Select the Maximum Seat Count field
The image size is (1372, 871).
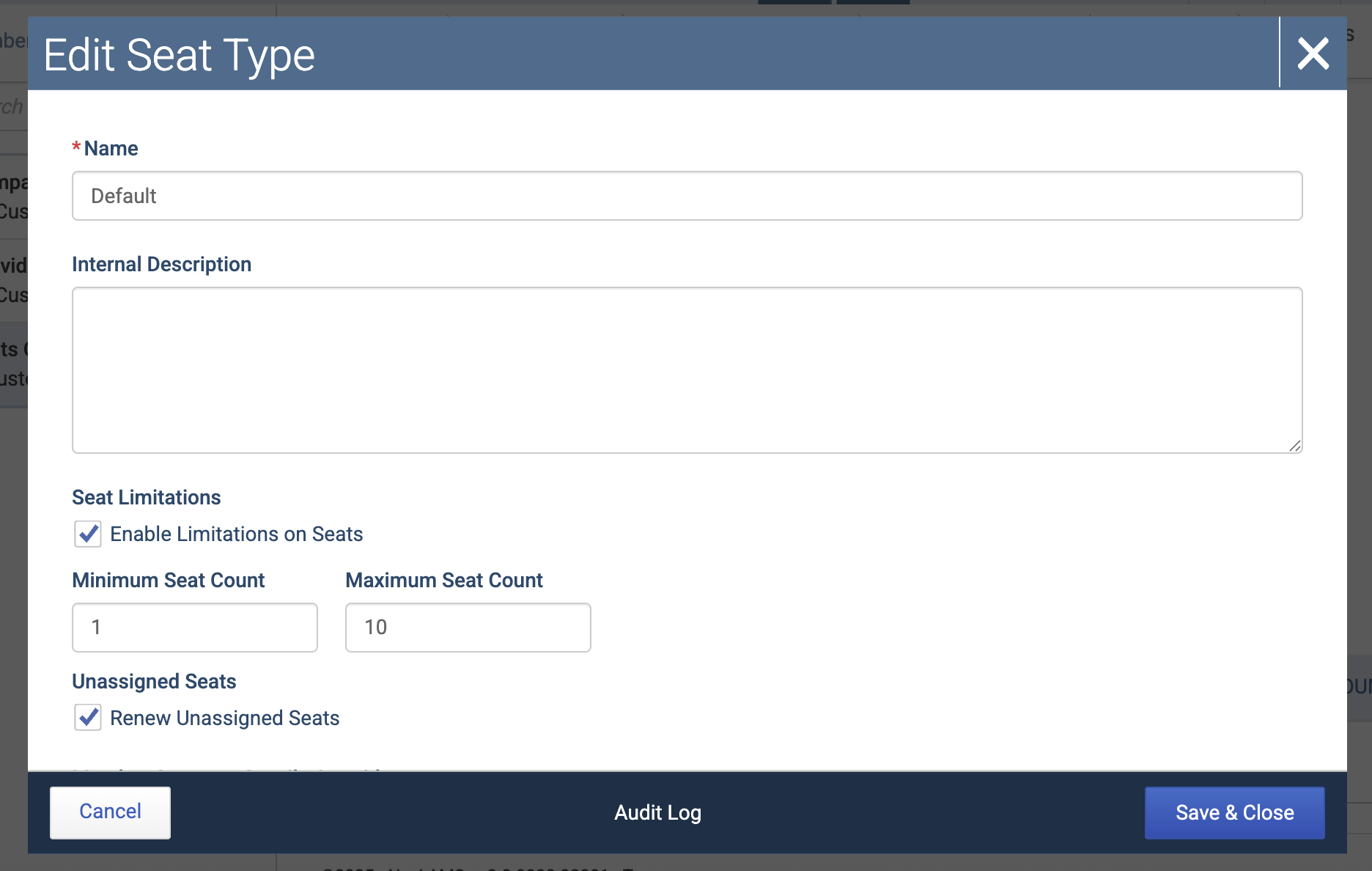pyautogui.click(x=468, y=628)
